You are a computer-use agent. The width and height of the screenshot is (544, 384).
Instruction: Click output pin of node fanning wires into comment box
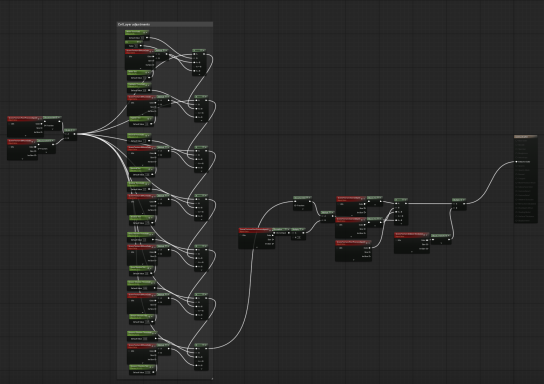(75, 134)
